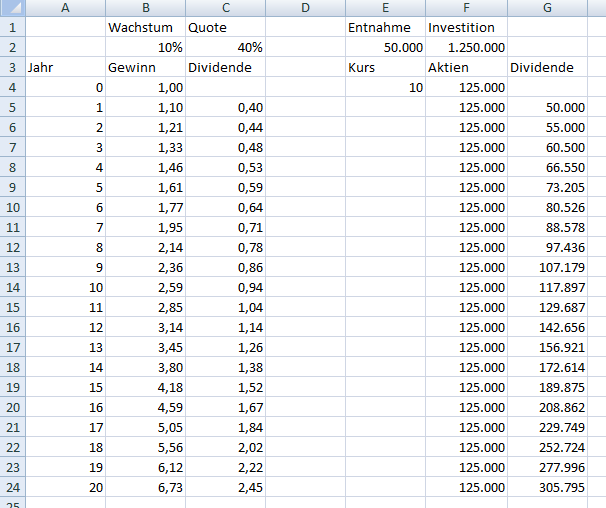
Task: Select column B header
Action: coord(145,8)
